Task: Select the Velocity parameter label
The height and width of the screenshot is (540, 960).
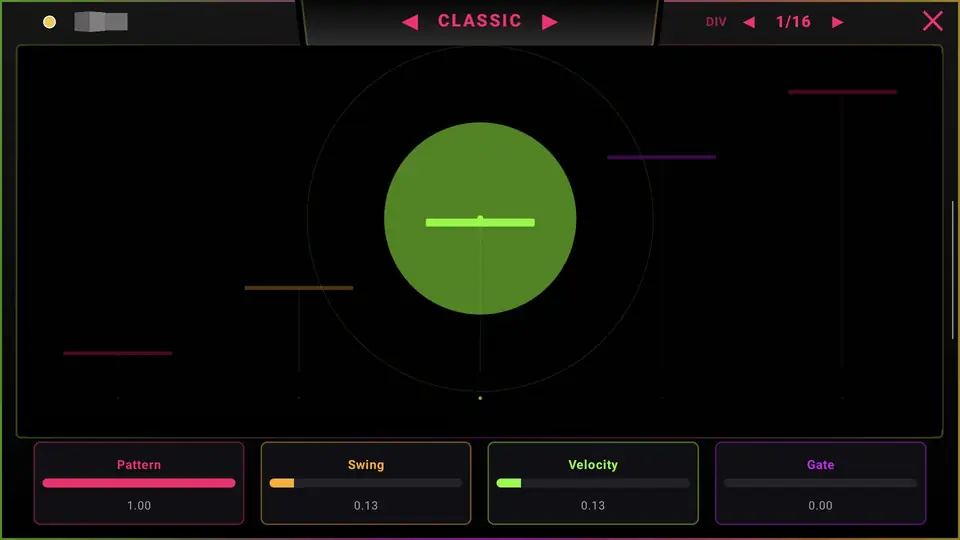Action: point(593,465)
